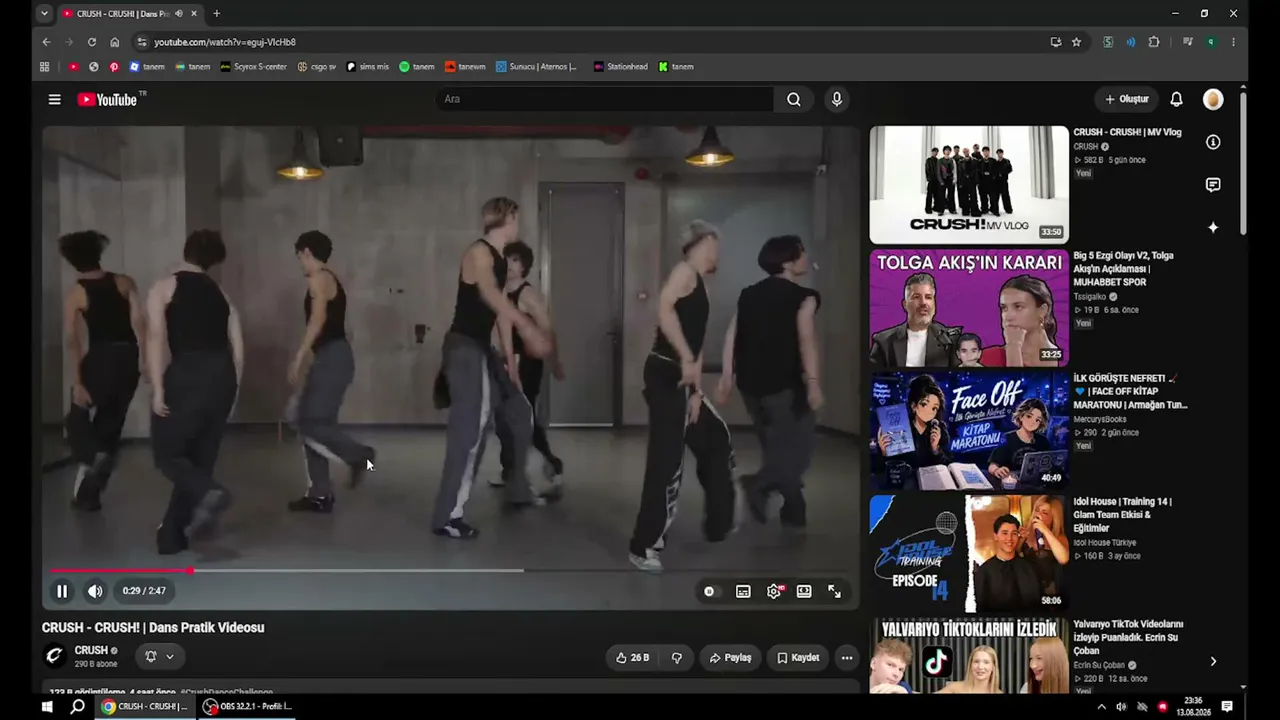Open the Face Off Kitap Maratonu thumbnail
1280x720 pixels.
coord(969,431)
